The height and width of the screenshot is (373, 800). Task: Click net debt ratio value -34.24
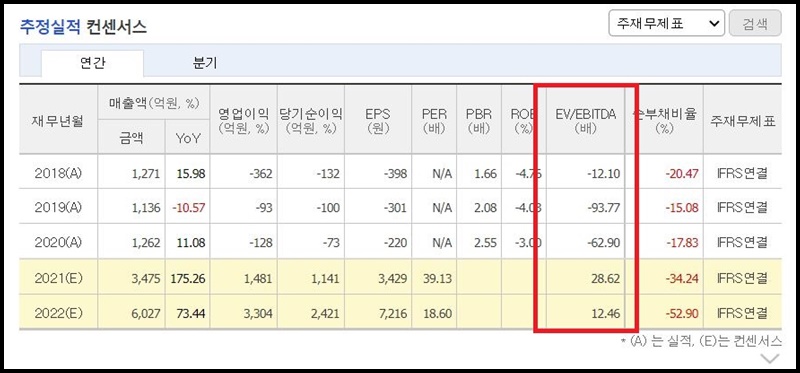point(682,279)
